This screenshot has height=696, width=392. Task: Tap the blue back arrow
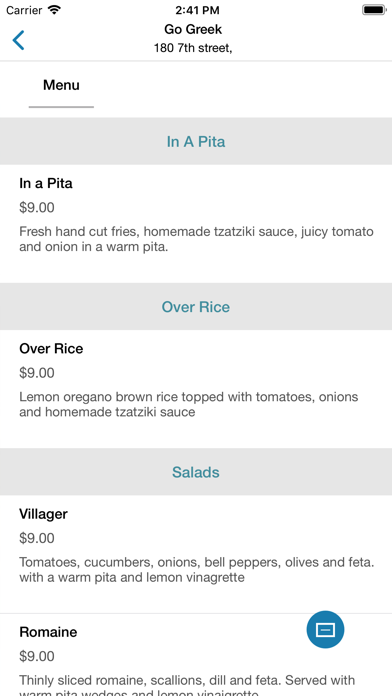coord(18,40)
